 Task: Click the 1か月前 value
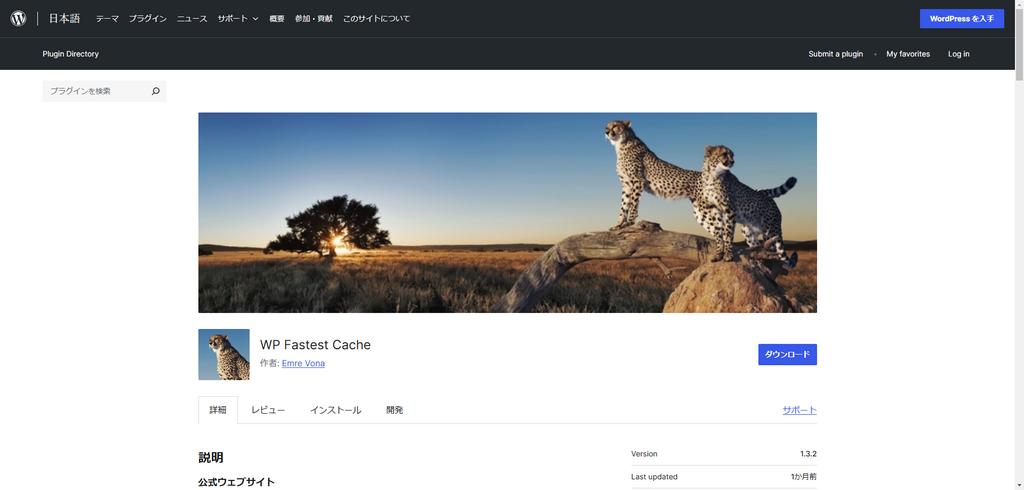(x=803, y=477)
